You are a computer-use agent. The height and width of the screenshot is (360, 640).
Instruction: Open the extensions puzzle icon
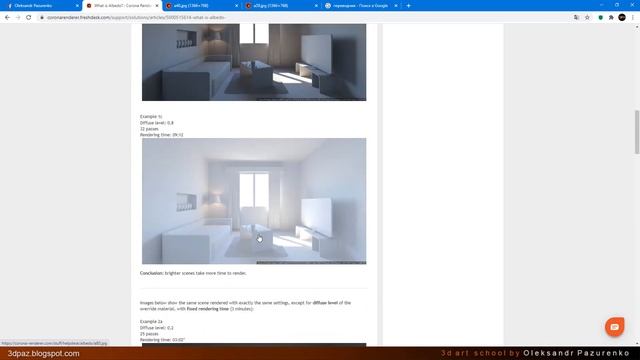(611, 18)
